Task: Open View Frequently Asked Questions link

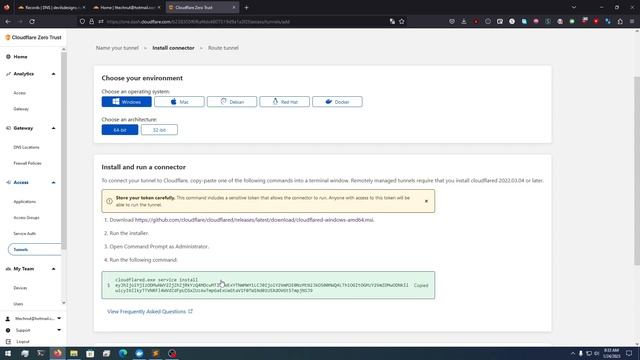Action: (x=150, y=311)
